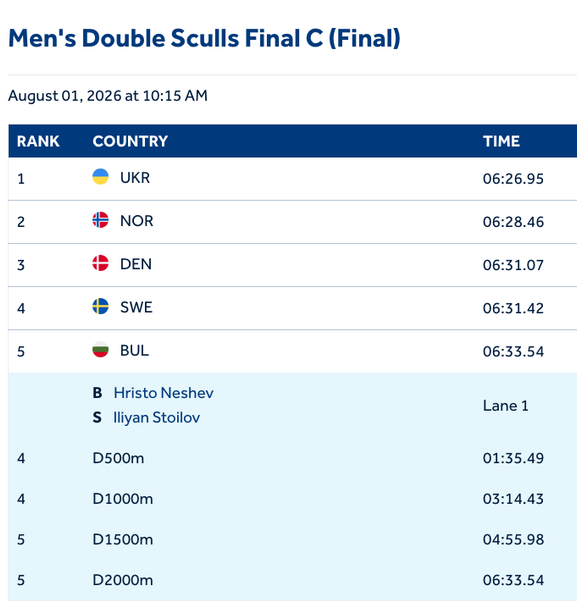Screen dimensions: 577x608
Task: Click the D1000m split time 03:14.43
Action: pyautogui.click(x=513, y=499)
